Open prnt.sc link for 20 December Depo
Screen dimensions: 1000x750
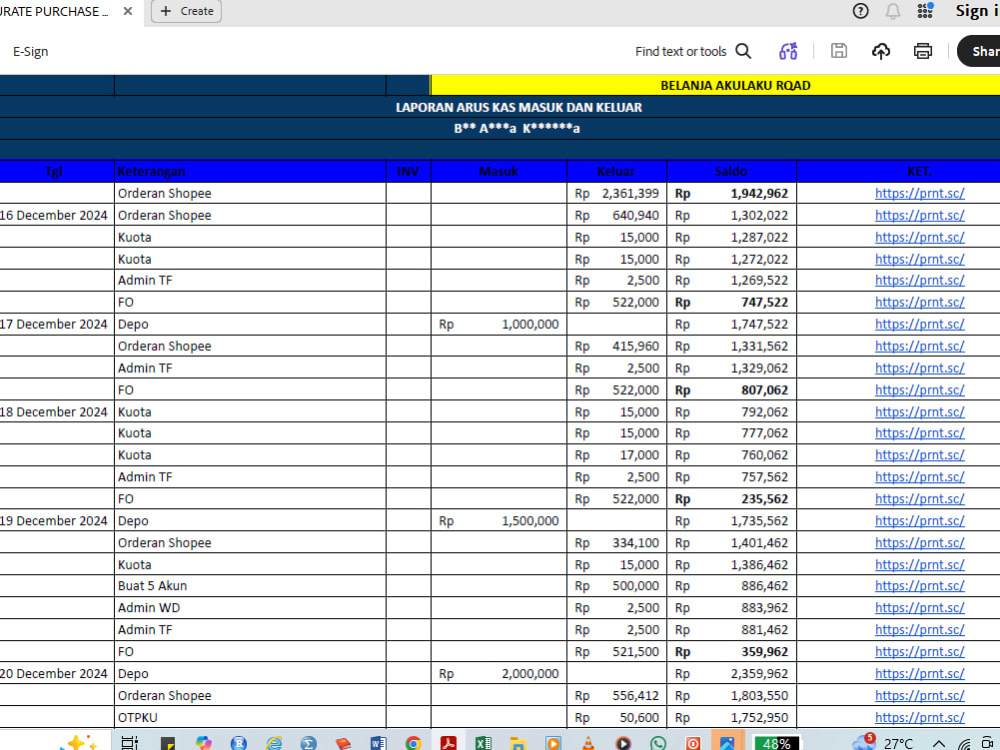pyautogui.click(x=919, y=673)
